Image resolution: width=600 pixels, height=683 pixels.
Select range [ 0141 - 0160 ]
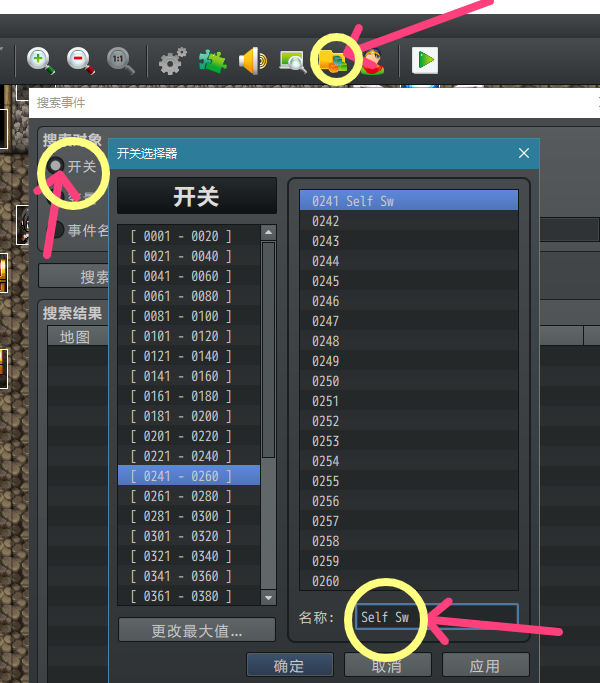click(189, 376)
